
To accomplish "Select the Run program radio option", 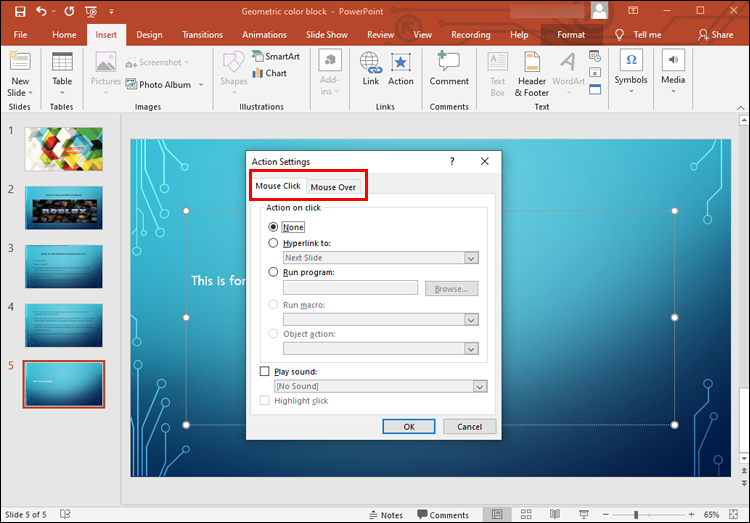I will (274, 272).
